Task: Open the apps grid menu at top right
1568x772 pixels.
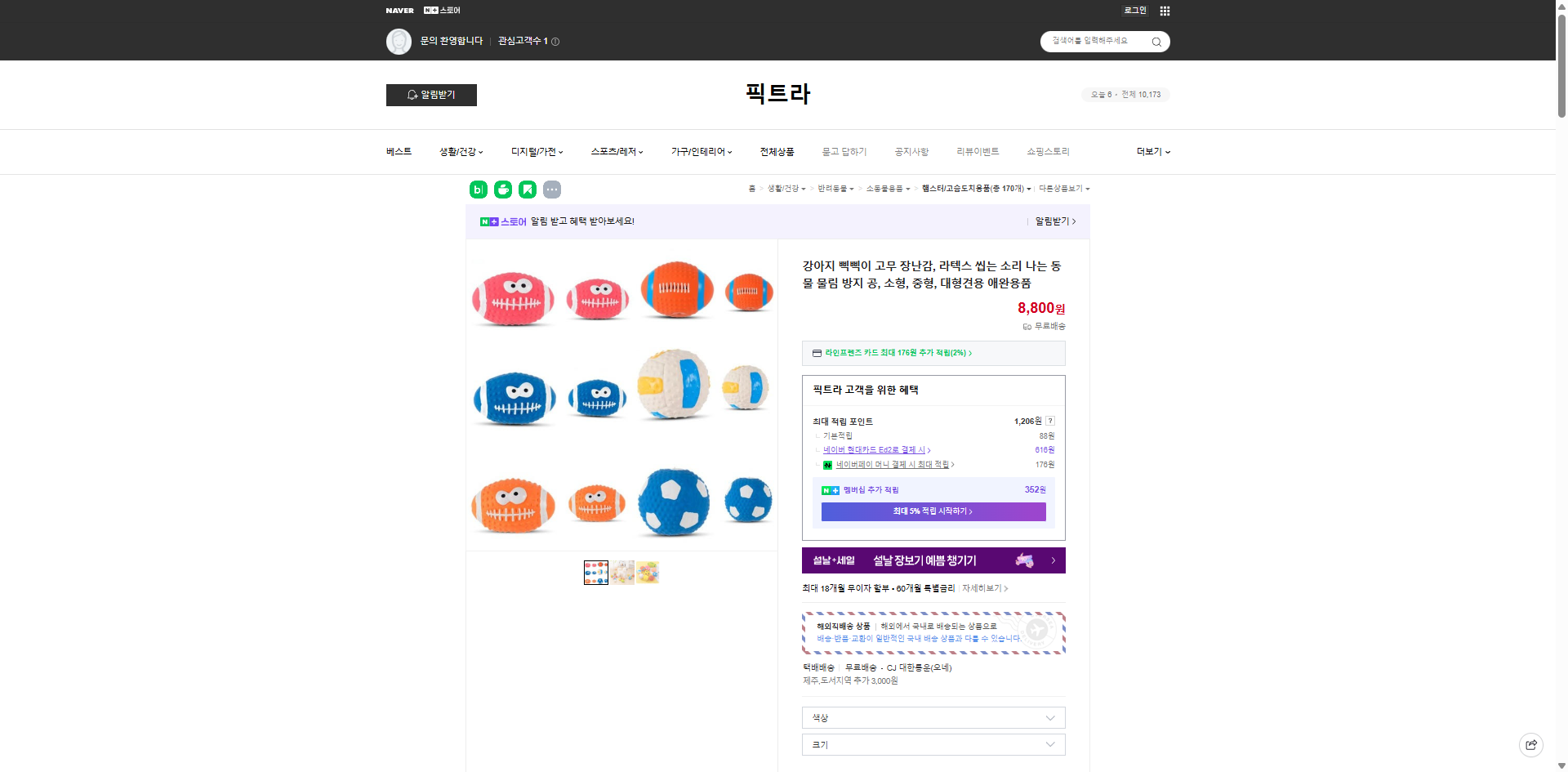Action: click(x=1165, y=11)
